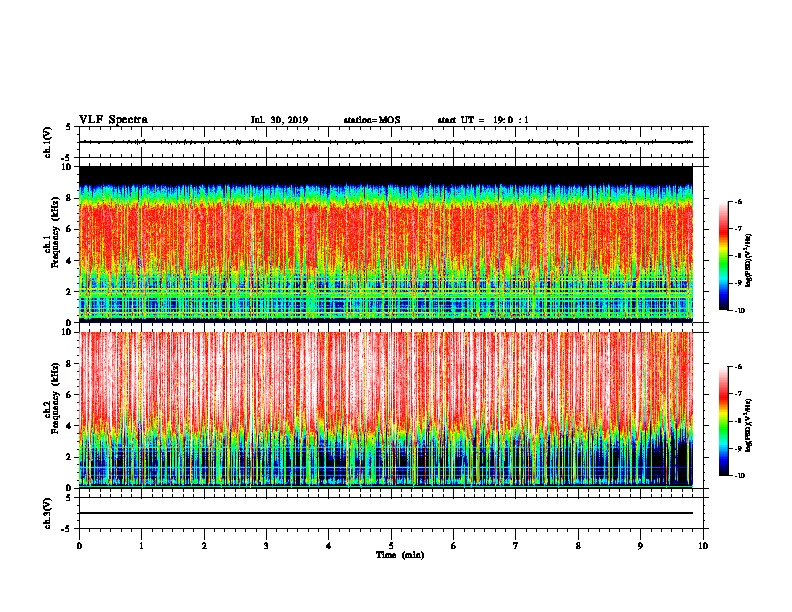Click the "Time (min)" x-axis label
The height and width of the screenshot is (612, 792).
coord(400,555)
